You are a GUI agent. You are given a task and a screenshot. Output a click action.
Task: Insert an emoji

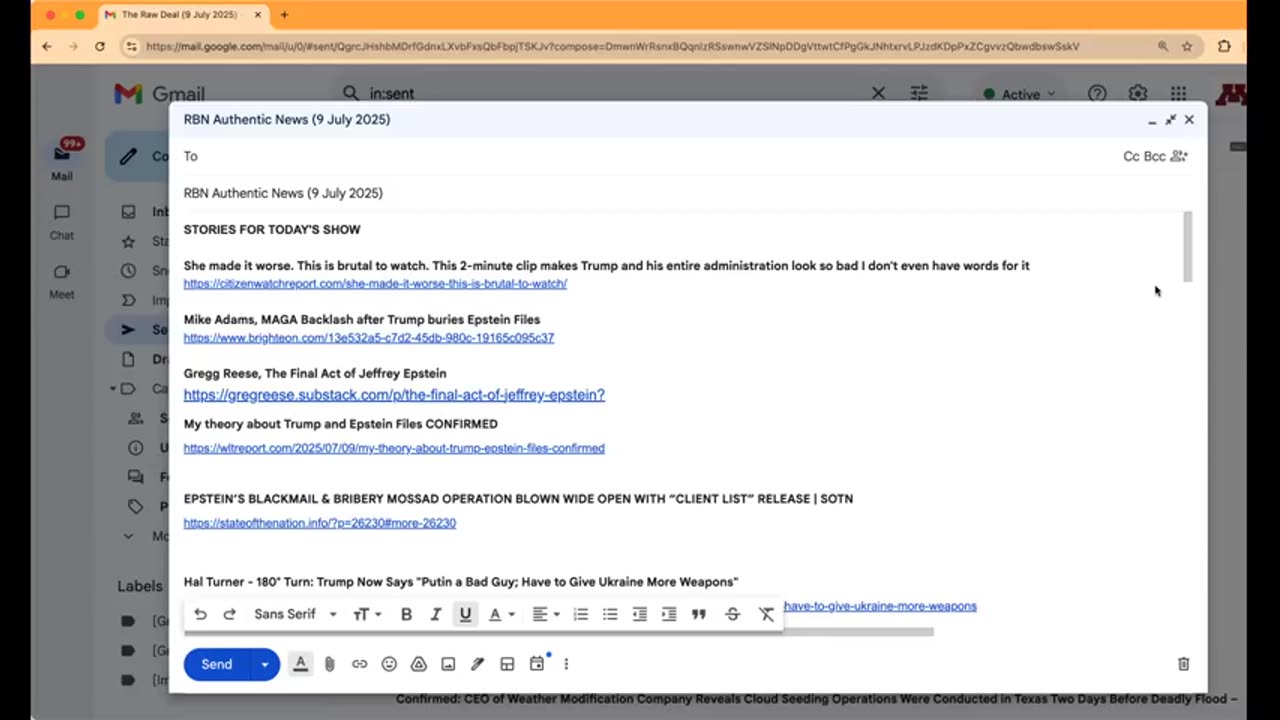pyautogui.click(x=389, y=664)
